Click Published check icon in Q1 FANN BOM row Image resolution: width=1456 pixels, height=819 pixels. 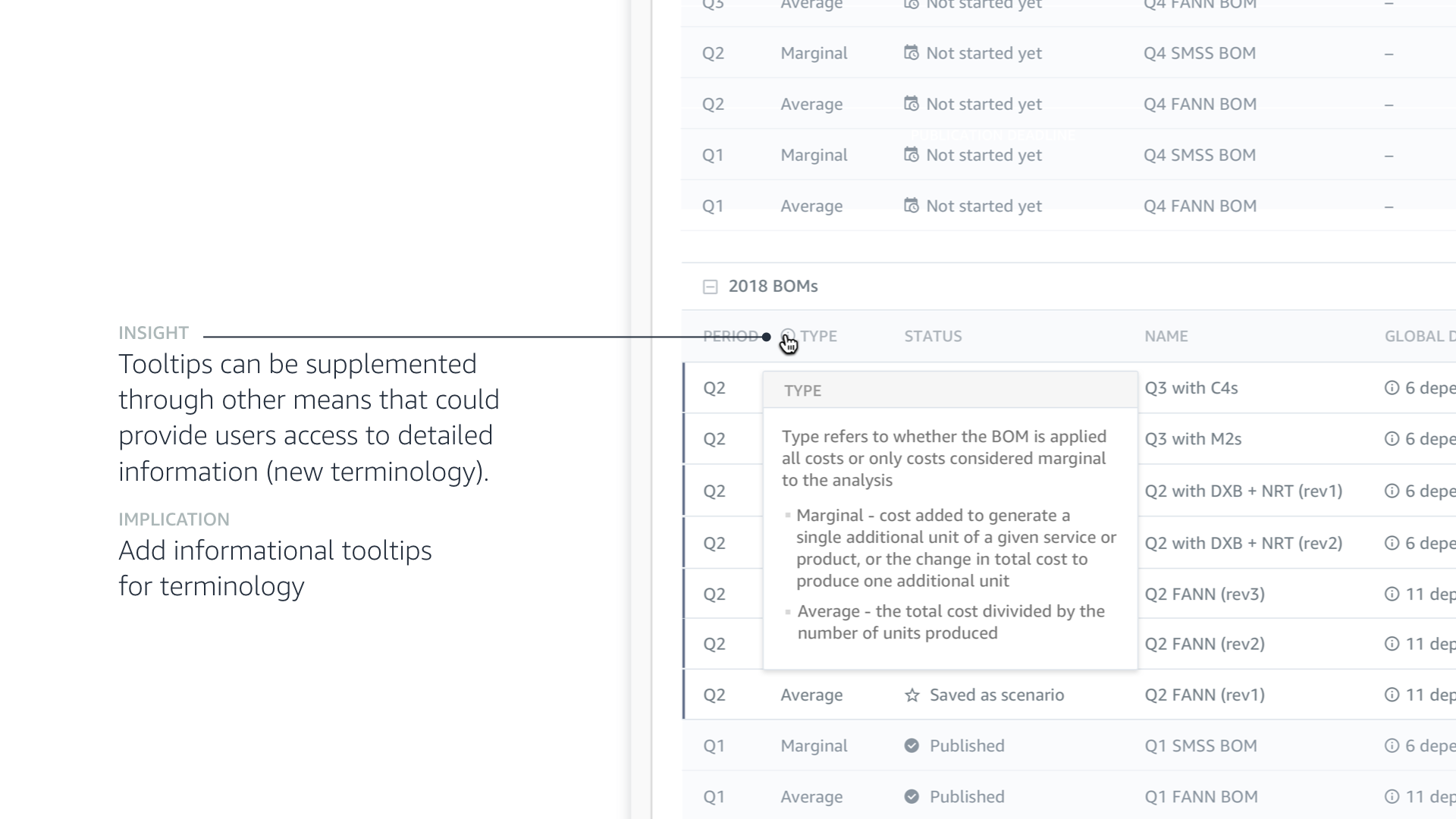(x=912, y=797)
